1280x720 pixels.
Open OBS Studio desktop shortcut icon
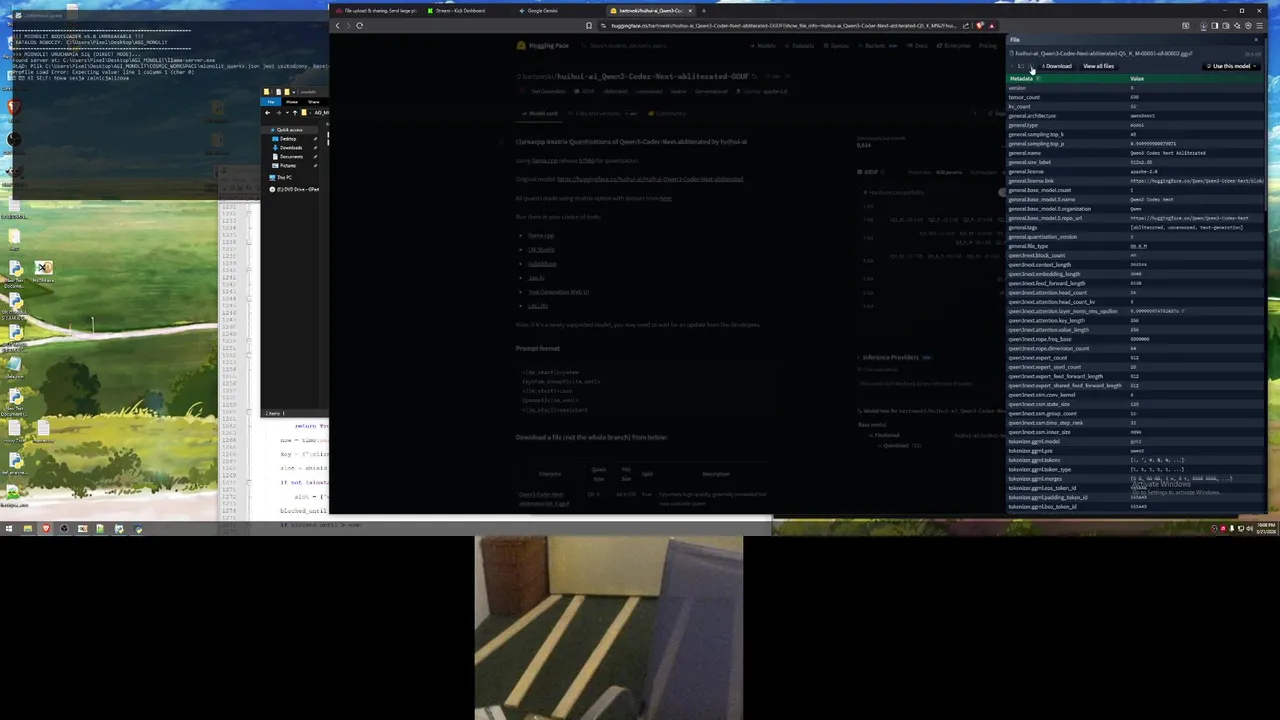pos(13,140)
